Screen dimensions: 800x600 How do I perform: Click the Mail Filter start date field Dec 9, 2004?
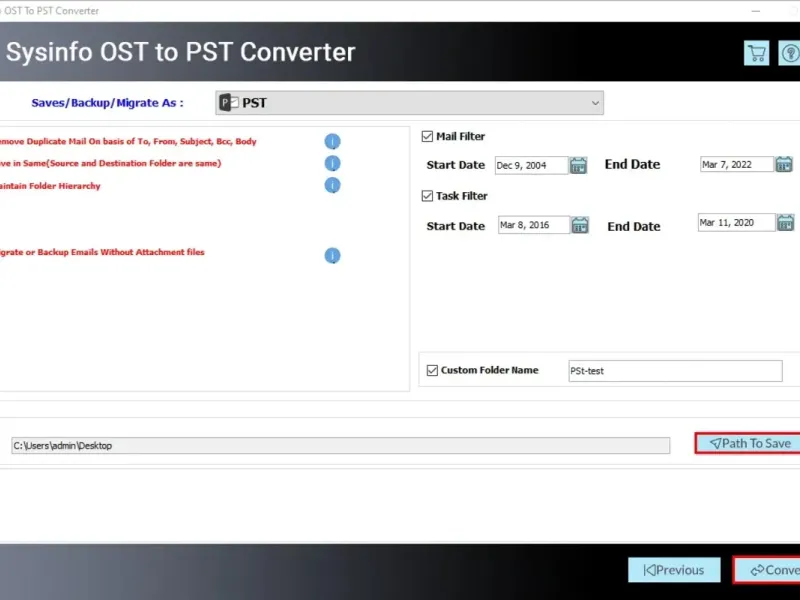point(531,165)
